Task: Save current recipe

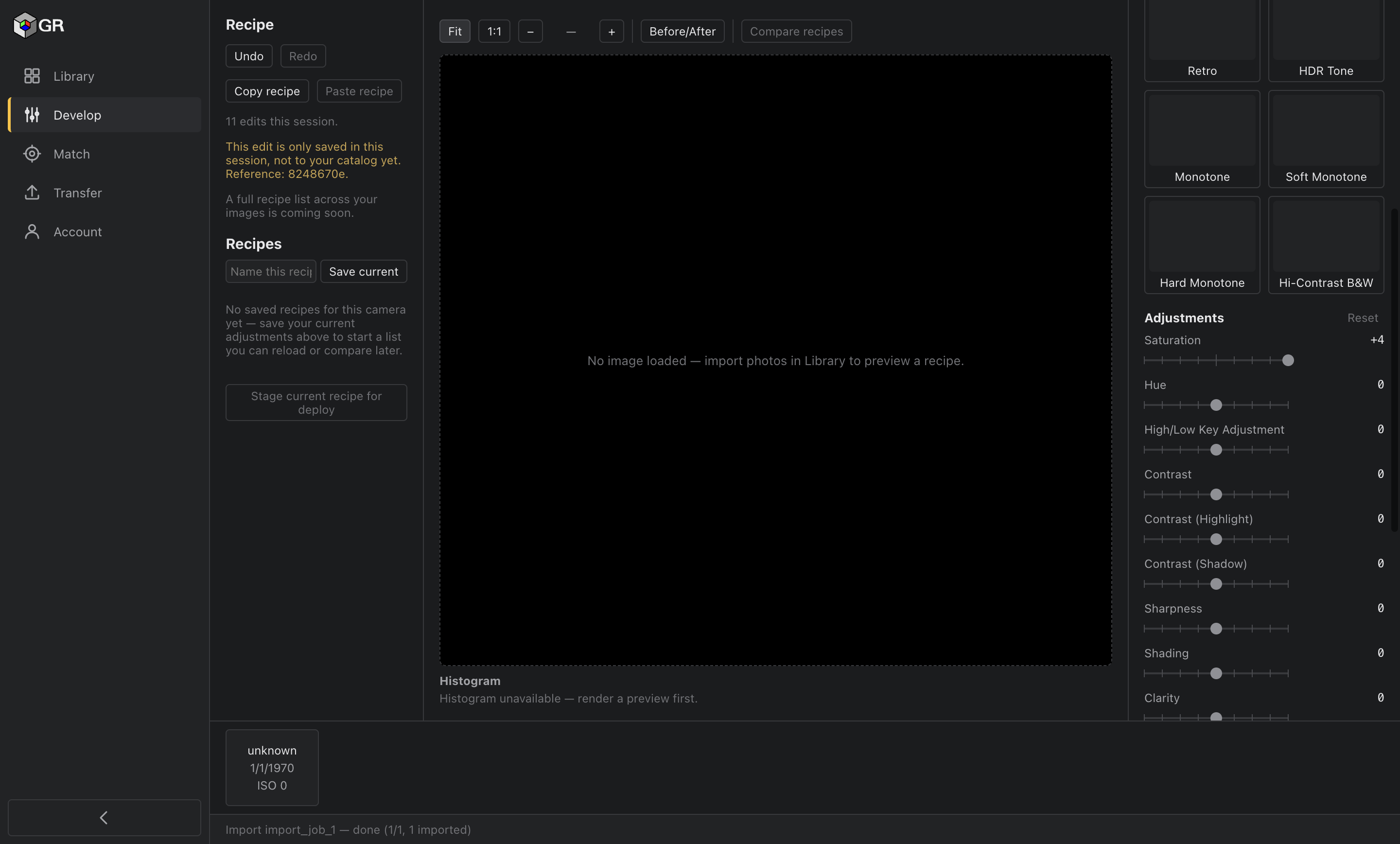Action: (364, 272)
